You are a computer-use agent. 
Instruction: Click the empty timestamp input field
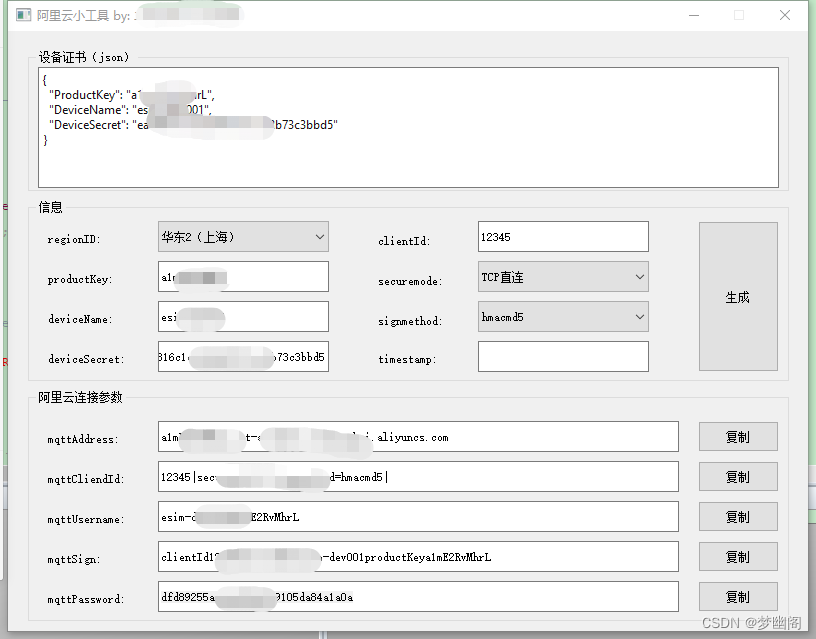coord(563,356)
